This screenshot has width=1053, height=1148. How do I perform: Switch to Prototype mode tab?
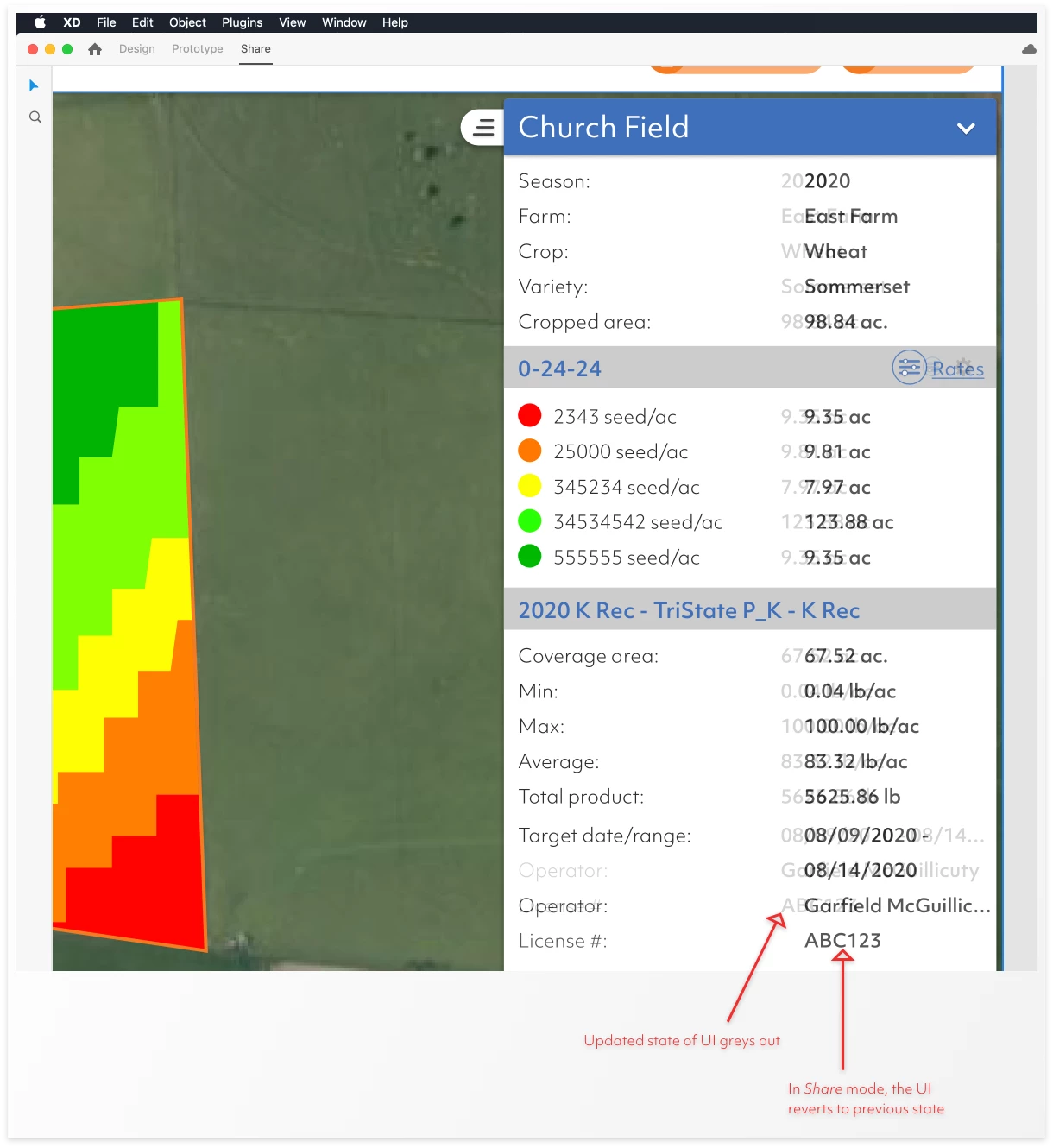tap(197, 49)
